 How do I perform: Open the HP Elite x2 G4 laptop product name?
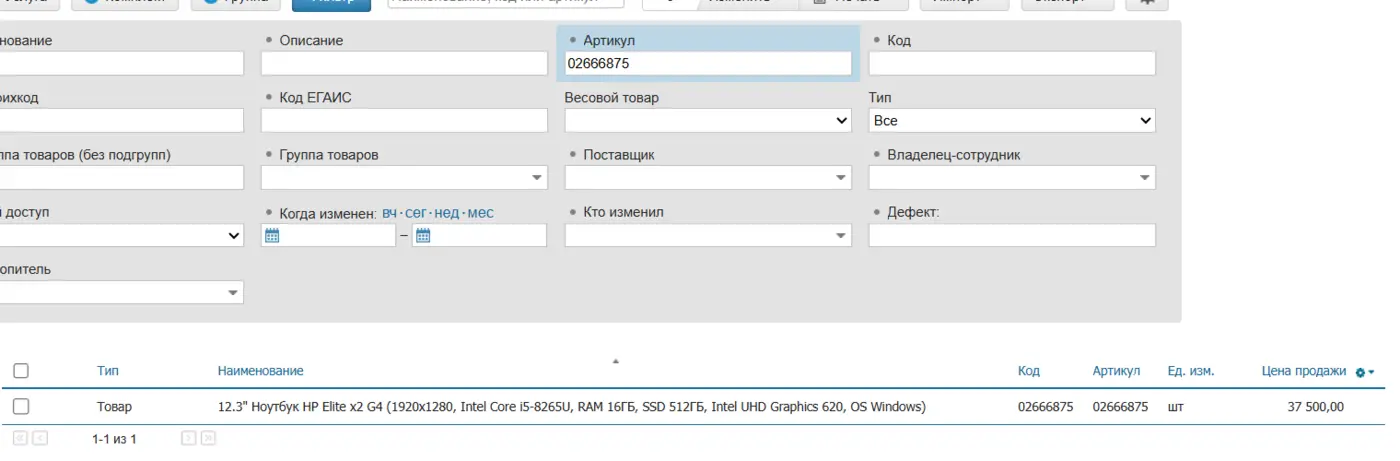(x=572, y=407)
